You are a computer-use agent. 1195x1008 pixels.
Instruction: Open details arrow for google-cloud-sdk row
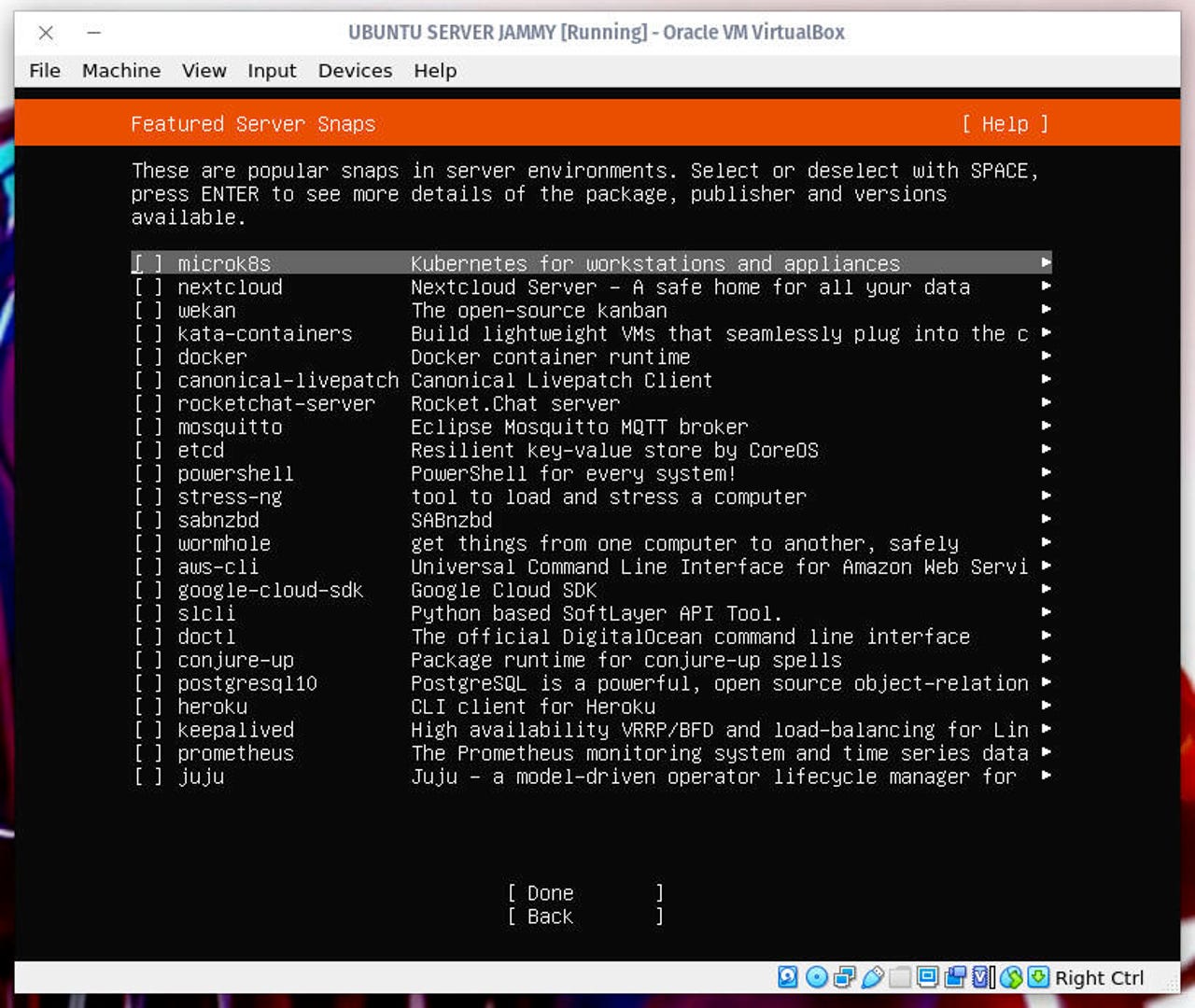[1046, 589]
